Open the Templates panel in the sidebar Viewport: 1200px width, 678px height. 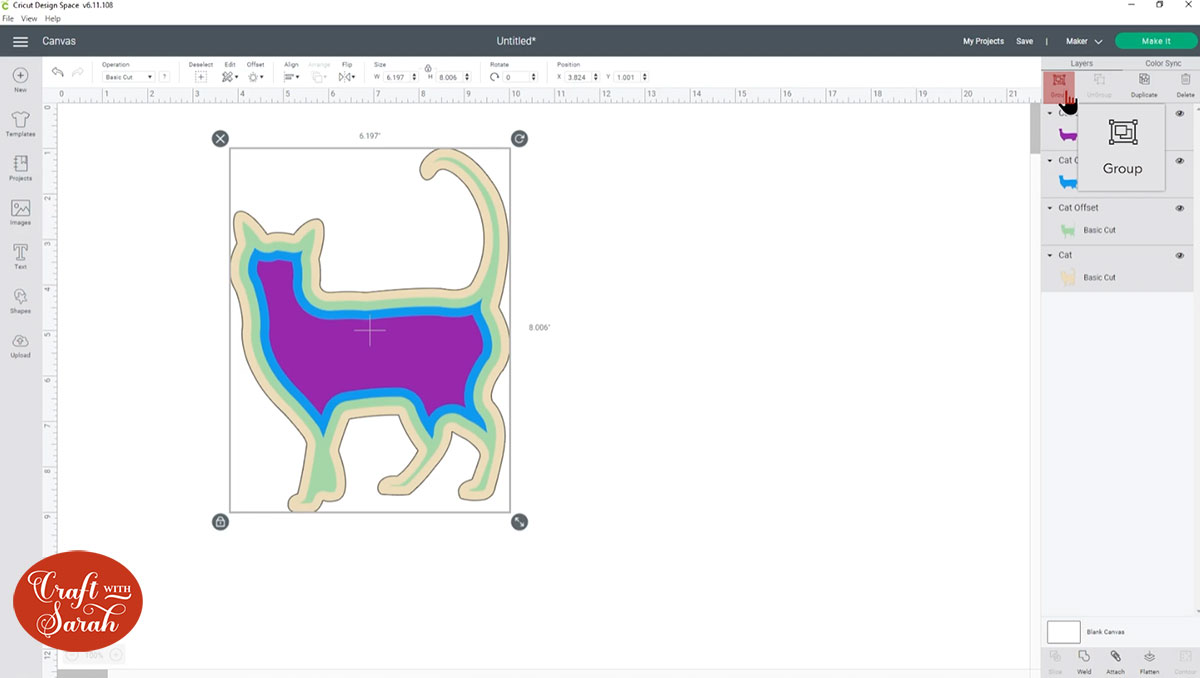[20, 122]
